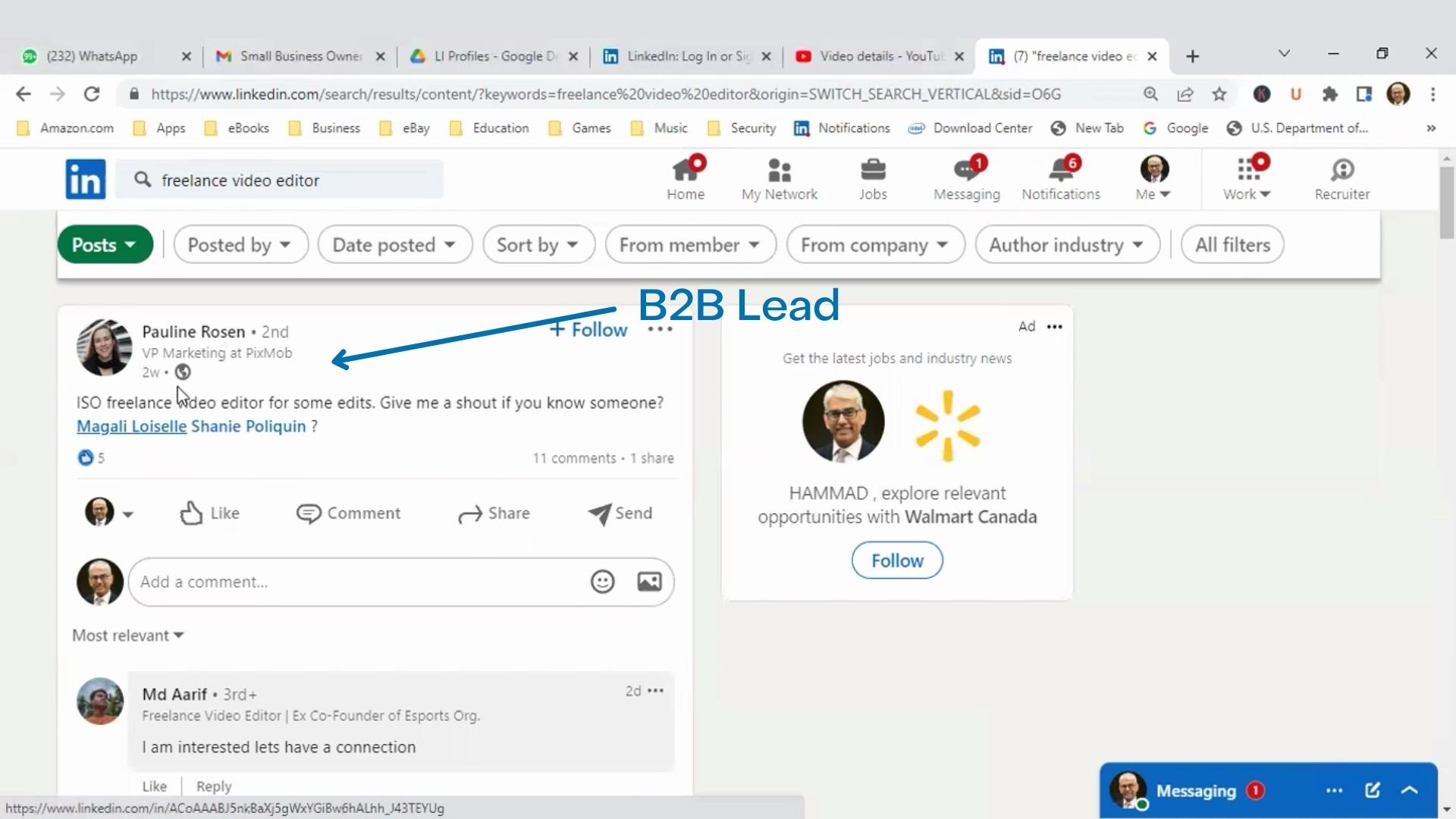1456x819 pixels.
Task: Open Pauline Rosen post options menu
Action: [x=660, y=329]
